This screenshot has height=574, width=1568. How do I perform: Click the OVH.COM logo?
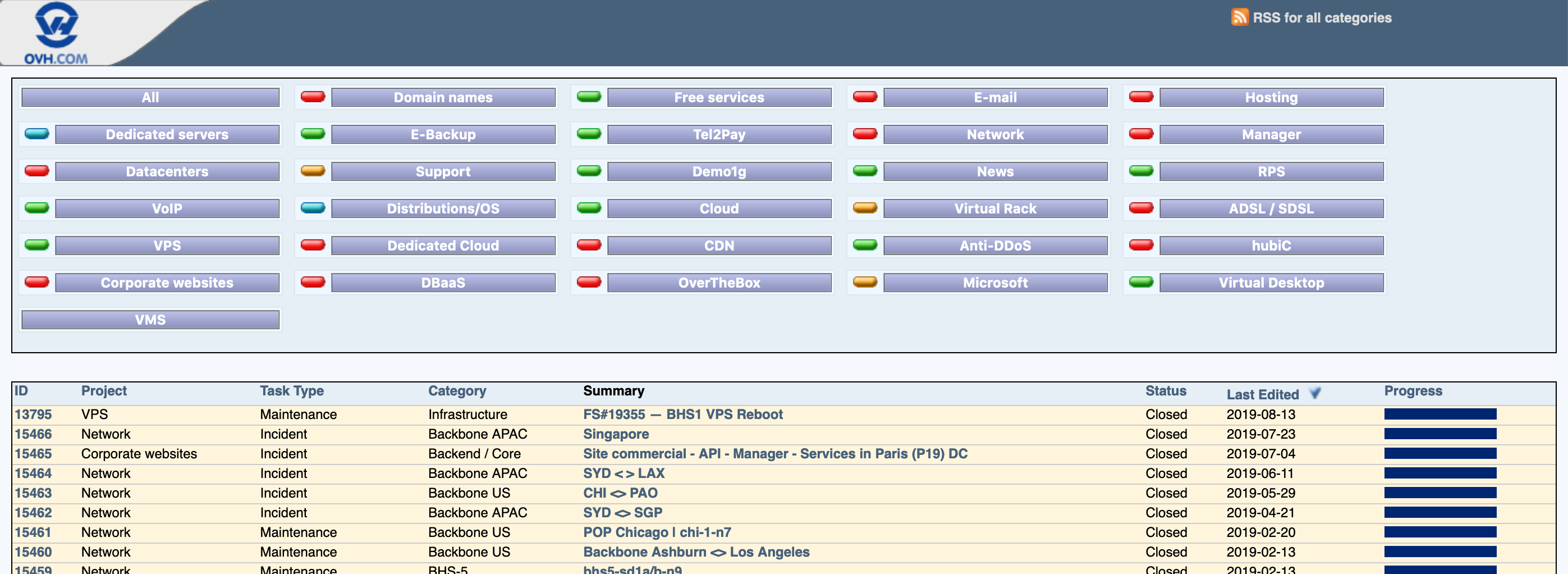(x=56, y=34)
